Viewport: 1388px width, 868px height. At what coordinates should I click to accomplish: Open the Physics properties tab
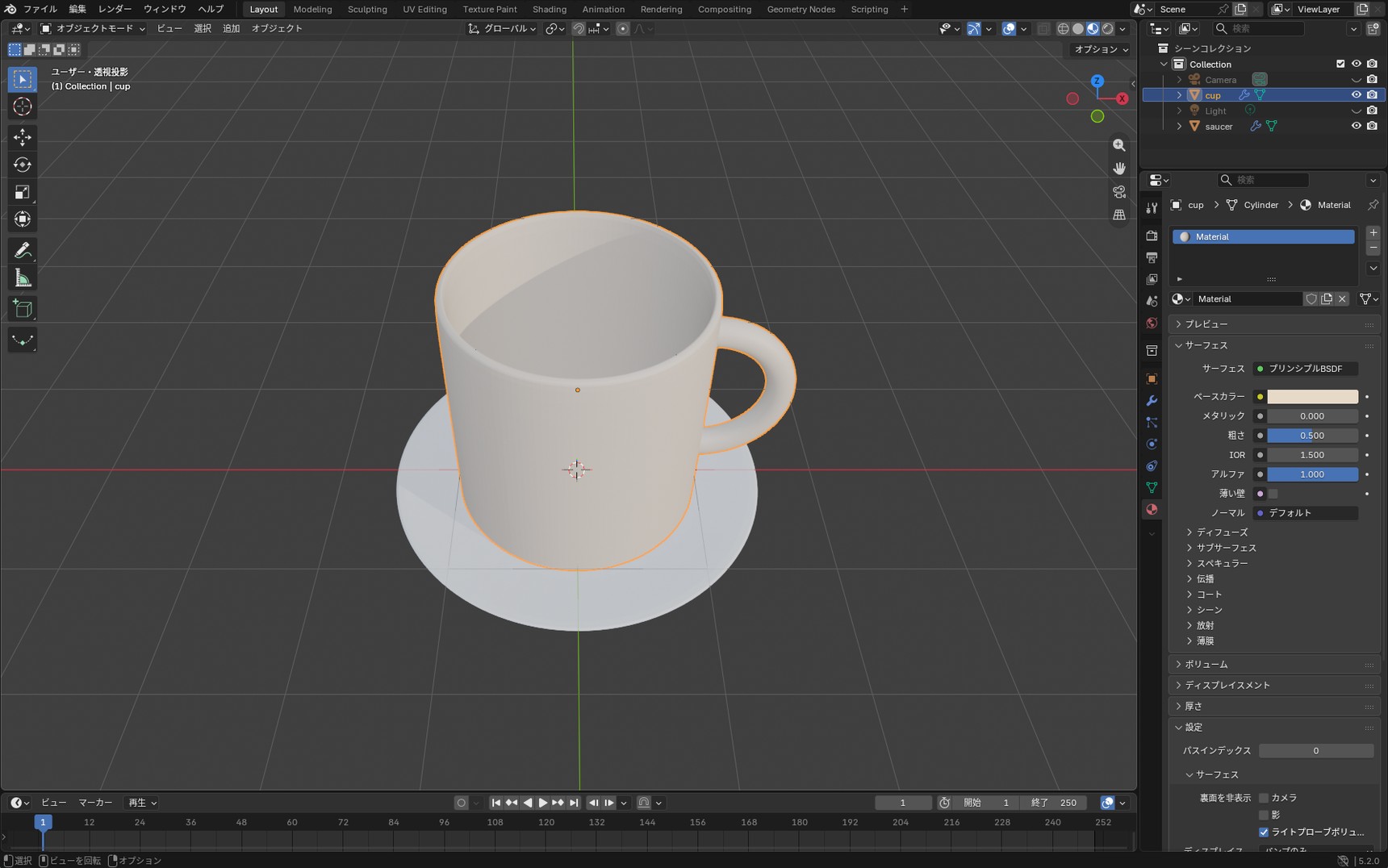tap(1152, 444)
